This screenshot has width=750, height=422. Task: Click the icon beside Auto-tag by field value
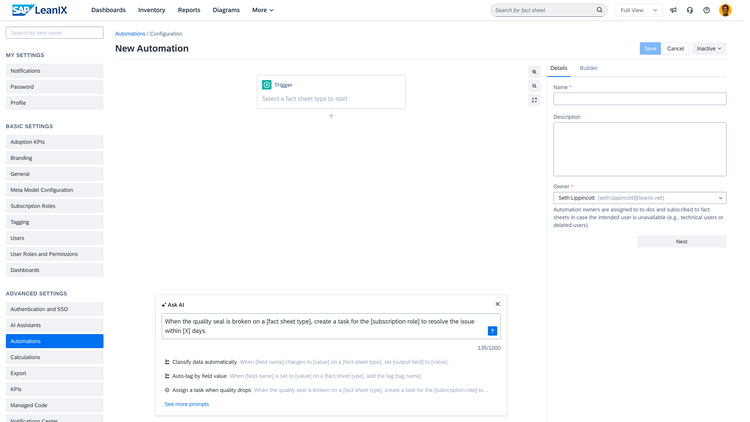point(167,376)
